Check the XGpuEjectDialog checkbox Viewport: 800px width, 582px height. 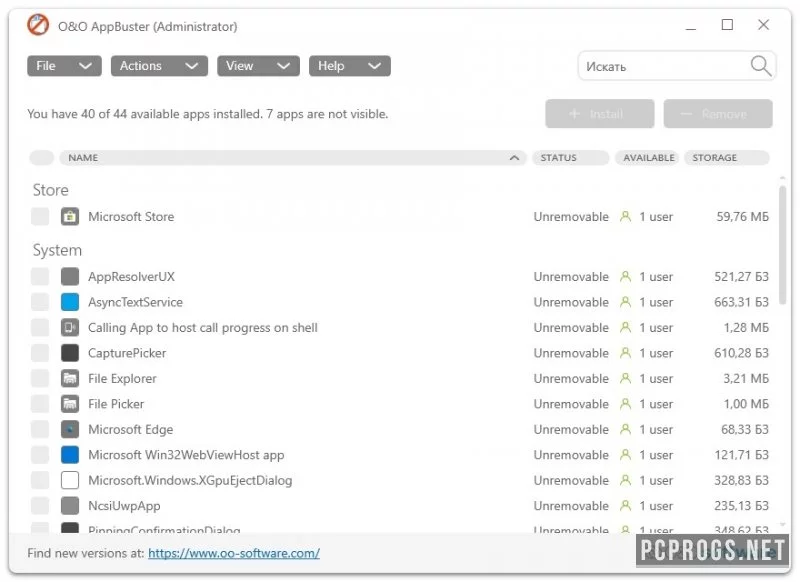pyautogui.click(x=40, y=480)
